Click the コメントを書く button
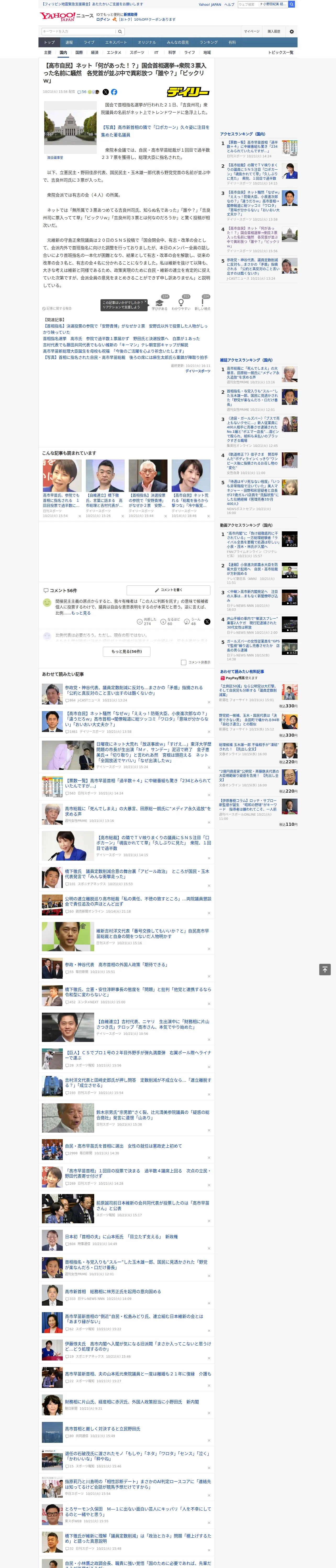 (168, 590)
